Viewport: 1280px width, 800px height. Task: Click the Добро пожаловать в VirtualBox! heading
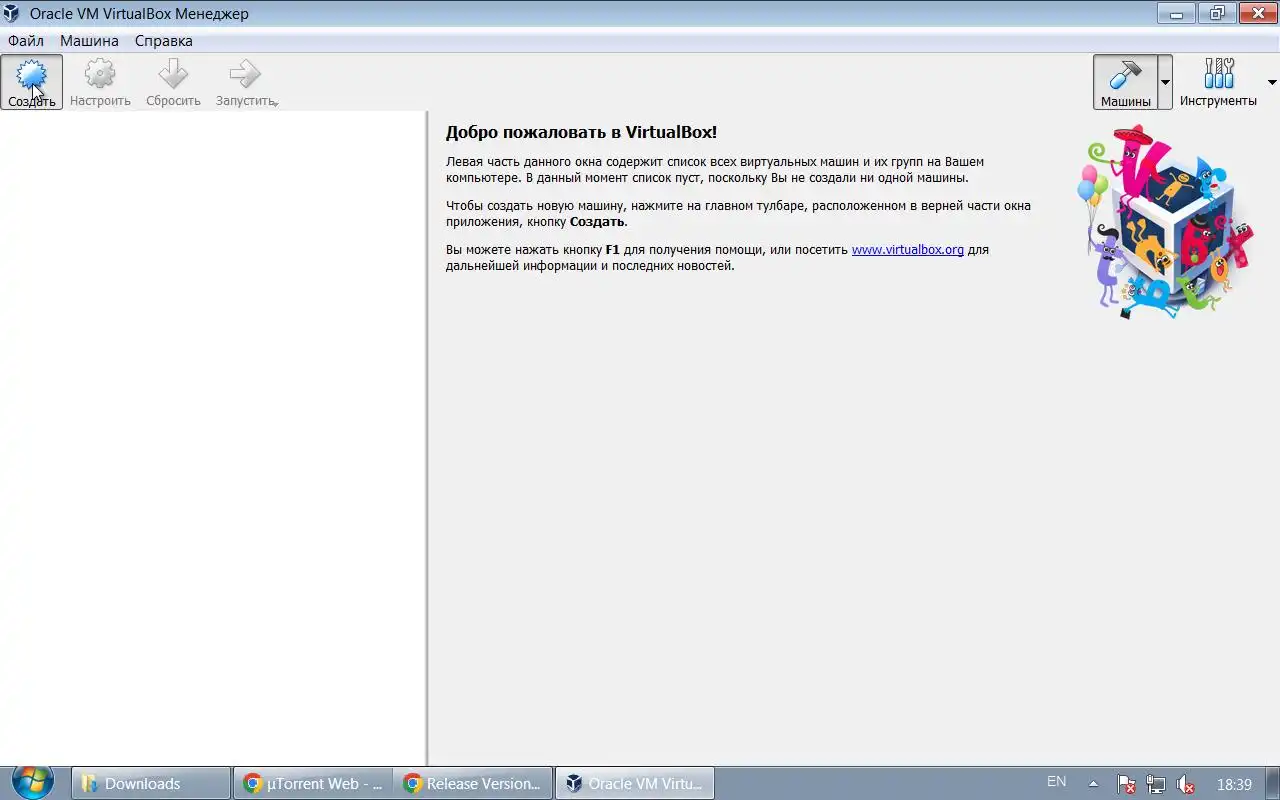581,132
